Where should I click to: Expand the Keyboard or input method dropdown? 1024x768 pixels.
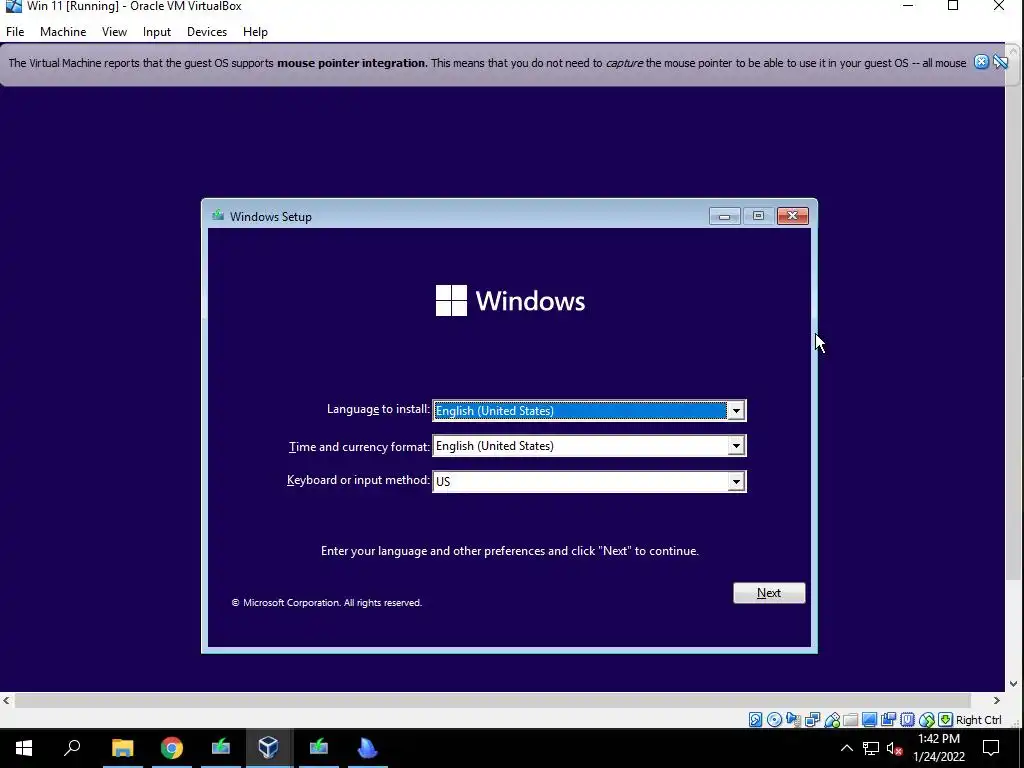(736, 482)
